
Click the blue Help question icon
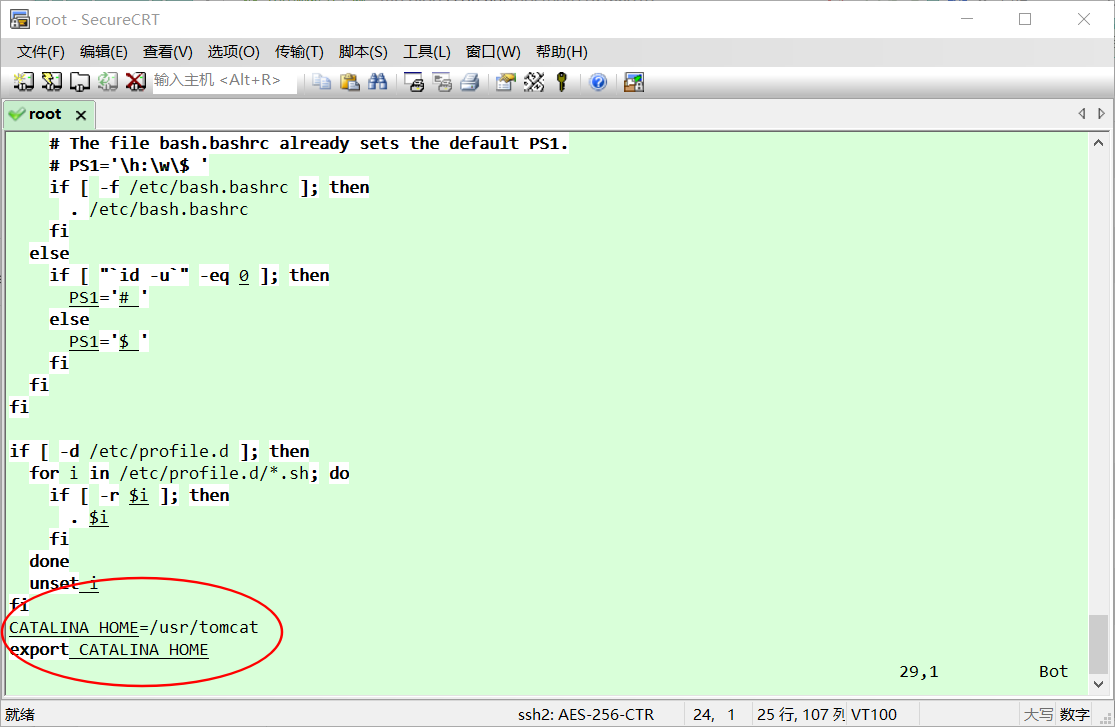point(598,82)
